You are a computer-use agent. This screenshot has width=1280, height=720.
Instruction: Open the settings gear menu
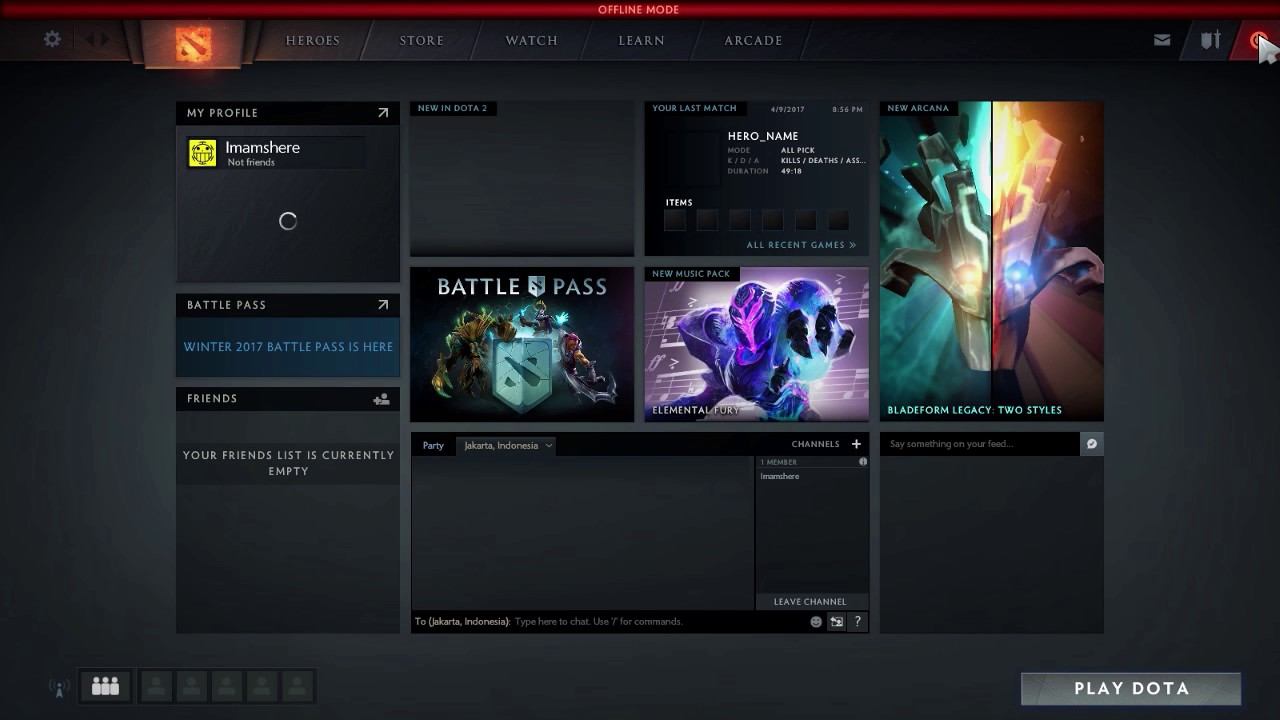click(52, 40)
